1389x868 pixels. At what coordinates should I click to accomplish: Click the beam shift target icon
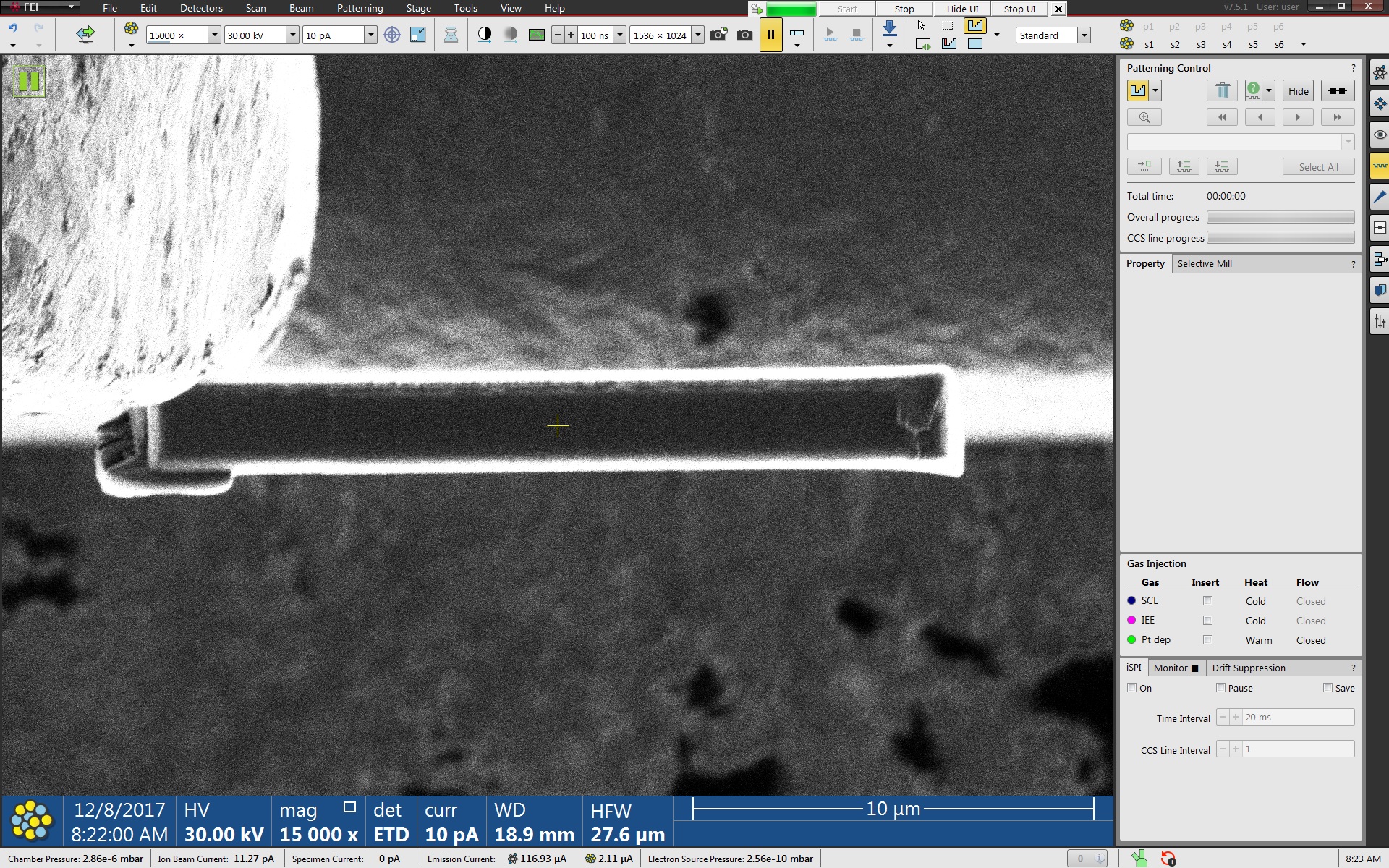[x=391, y=35]
